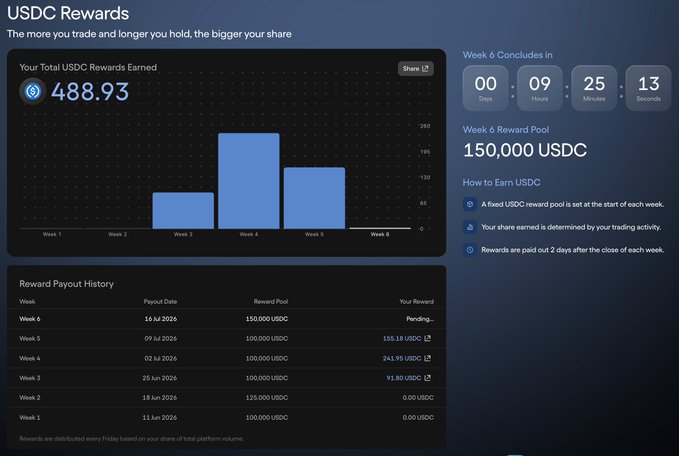Click the external link icon for Week 5 reward
Image resolution: width=679 pixels, height=456 pixels.
(x=427, y=338)
